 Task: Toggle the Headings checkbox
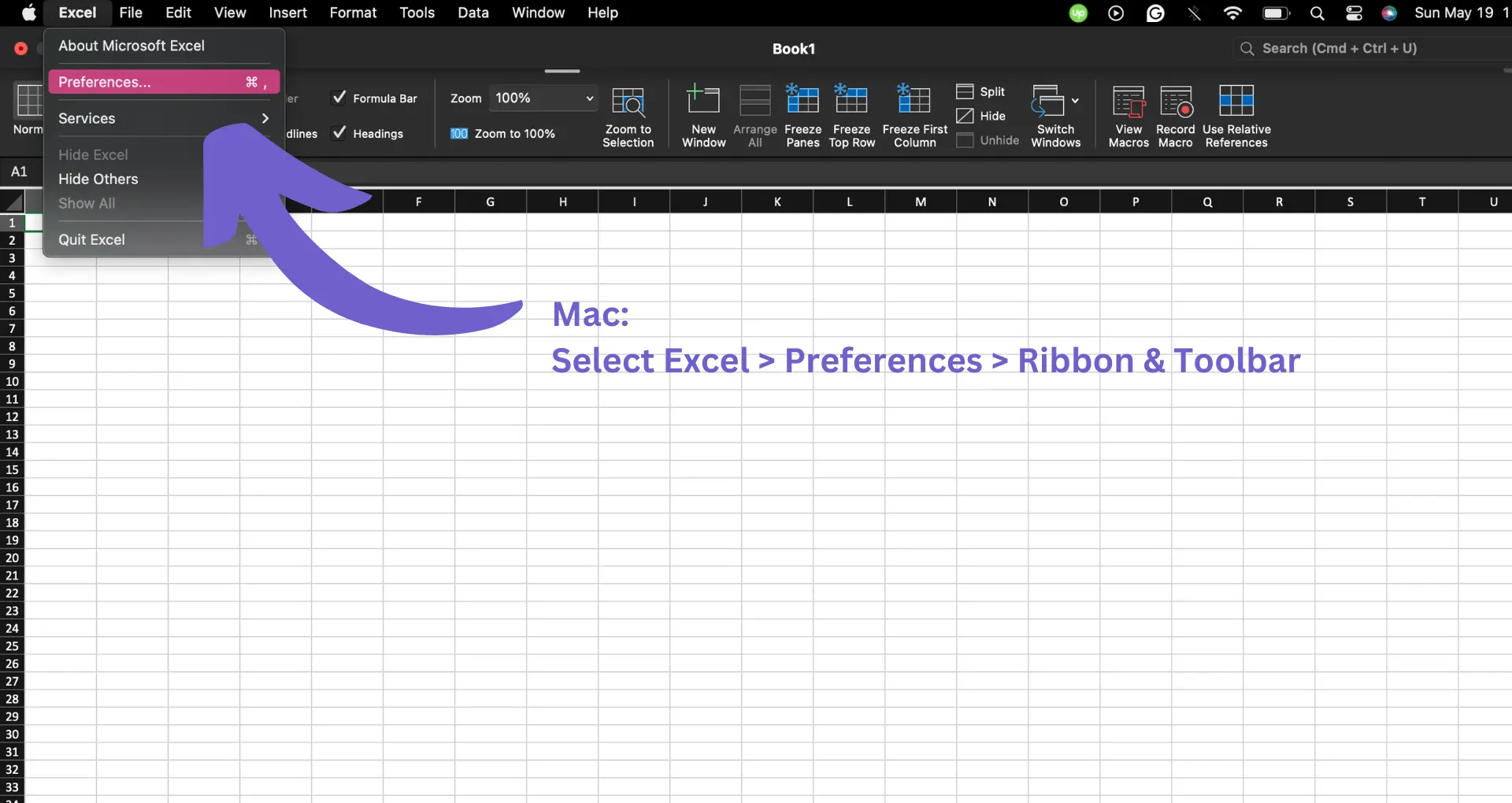[x=339, y=133]
